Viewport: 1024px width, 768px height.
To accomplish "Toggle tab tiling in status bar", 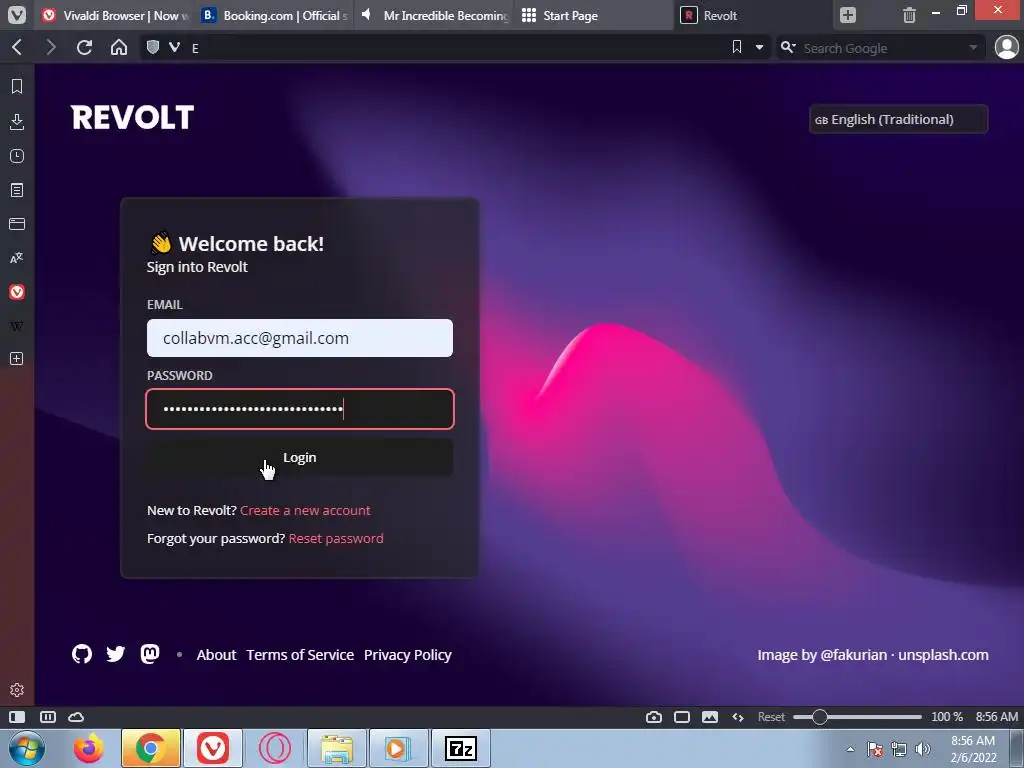I will [48, 717].
